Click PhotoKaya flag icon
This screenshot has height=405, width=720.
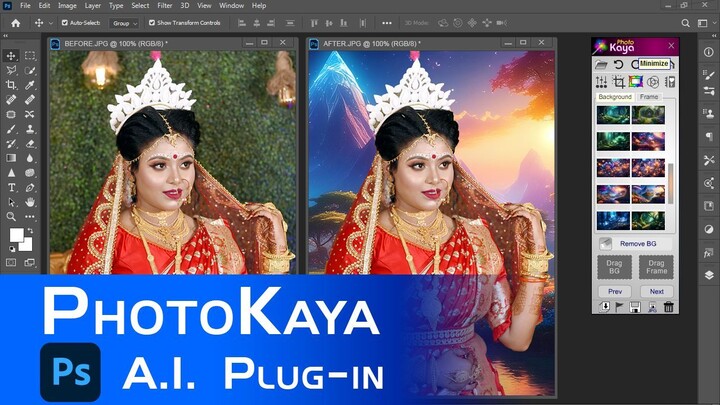coord(619,307)
